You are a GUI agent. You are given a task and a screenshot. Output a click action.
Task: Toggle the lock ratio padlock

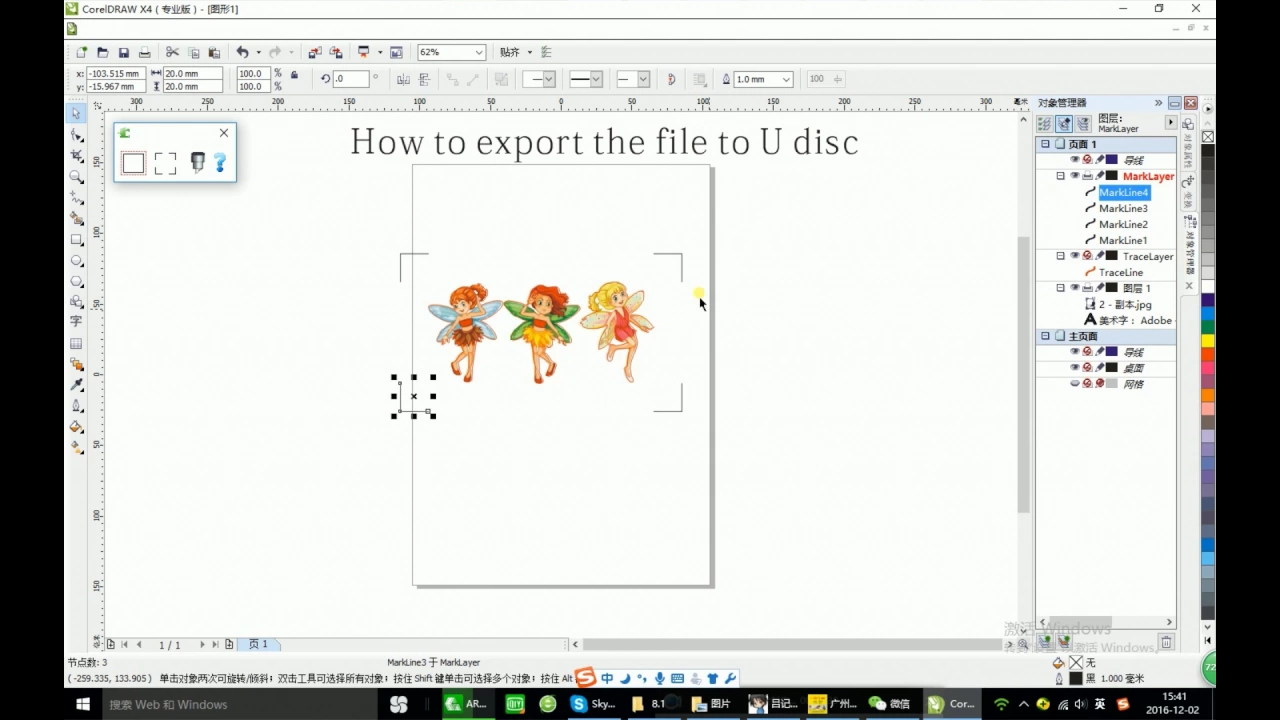(x=294, y=74)
